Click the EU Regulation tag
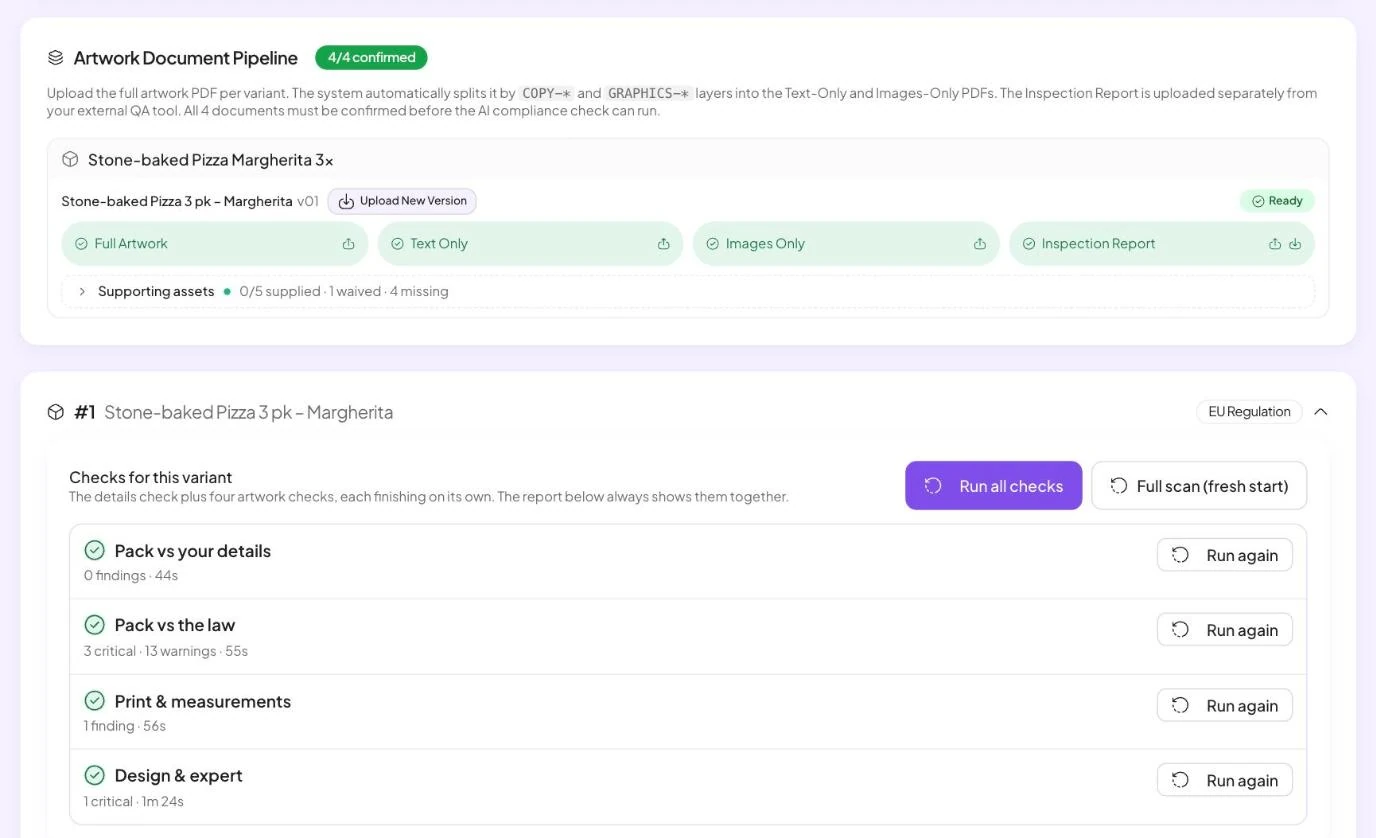Viewport: 1376px width, 838px height. pyautogui.click(x=1249, y=412)
